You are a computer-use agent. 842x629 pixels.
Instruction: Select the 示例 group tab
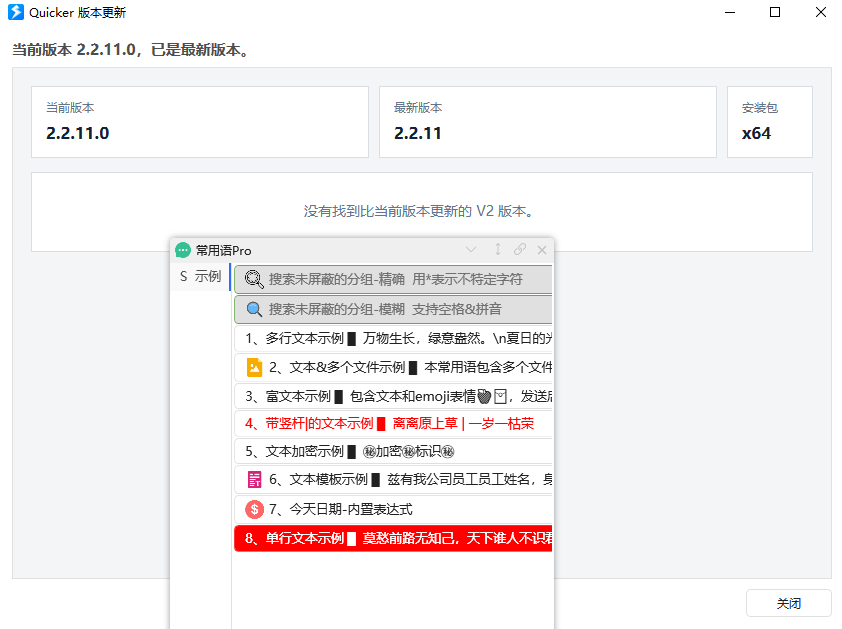[x=201, y=277]
